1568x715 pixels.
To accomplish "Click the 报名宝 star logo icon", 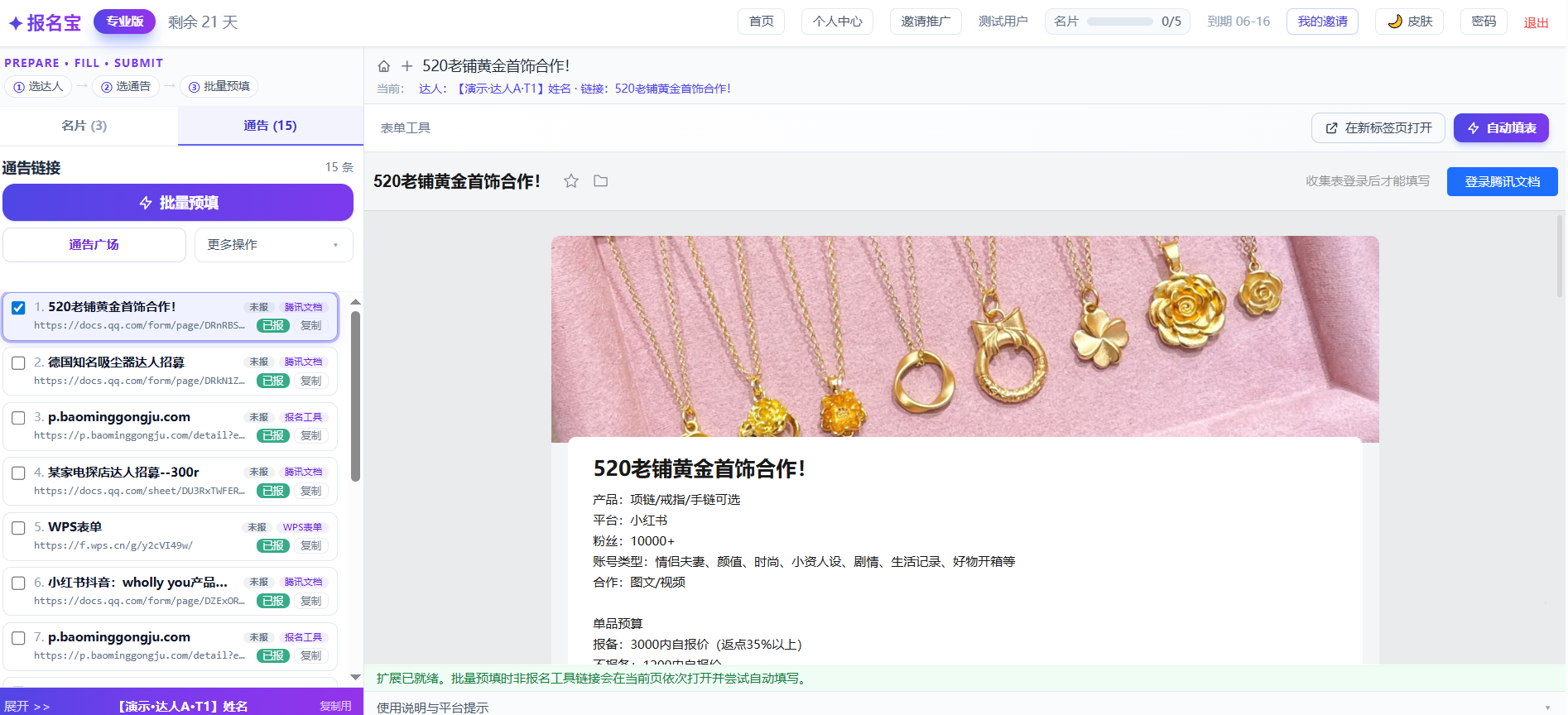I will 16,23.
